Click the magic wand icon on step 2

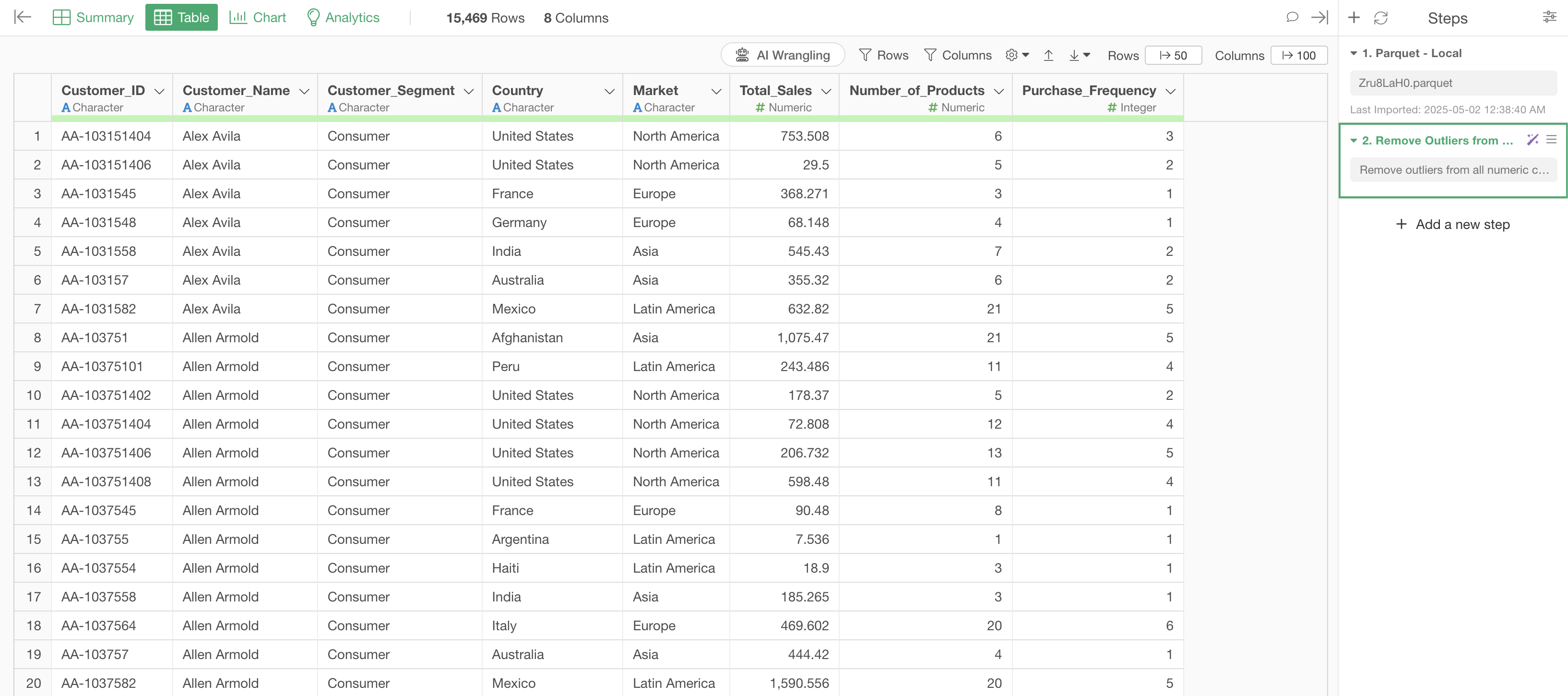(1532, 140)
